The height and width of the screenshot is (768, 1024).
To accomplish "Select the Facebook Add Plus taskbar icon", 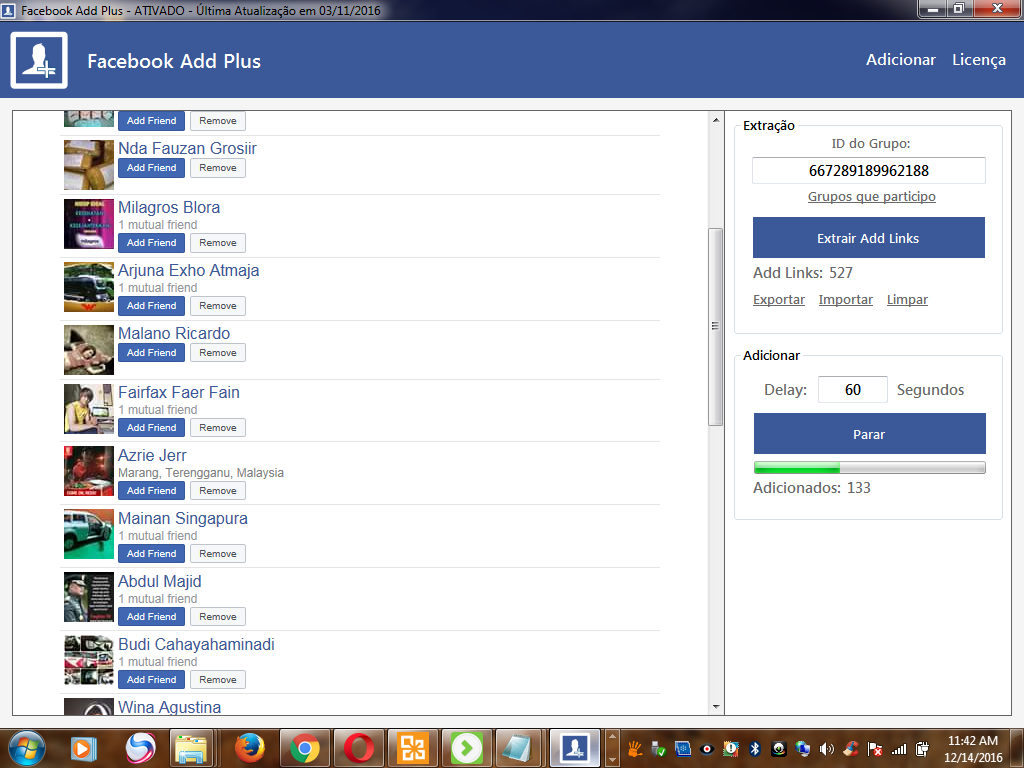I will [575, 748].
